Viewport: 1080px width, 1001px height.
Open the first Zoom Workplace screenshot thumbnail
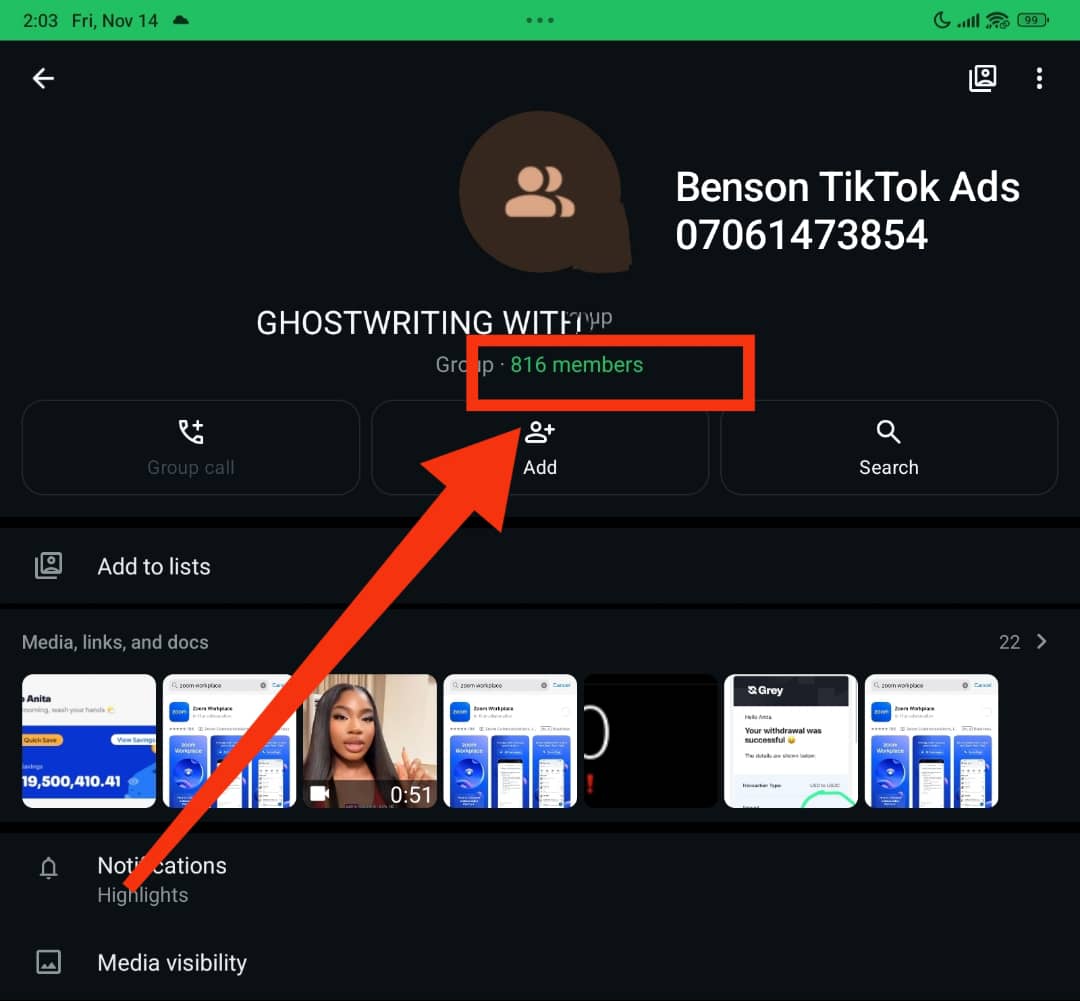tap(229, 741)
